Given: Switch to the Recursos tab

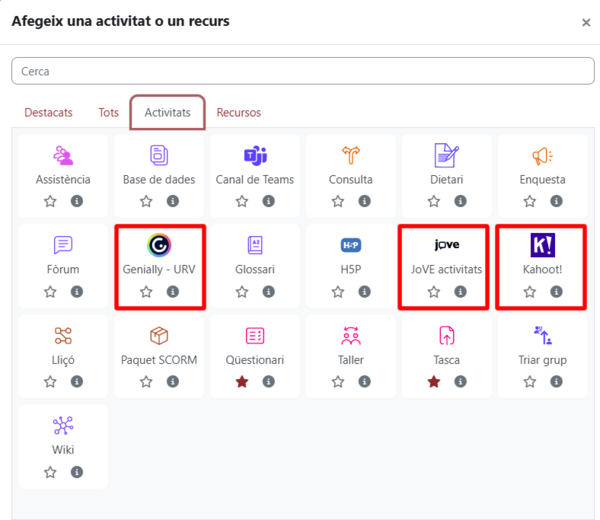Looking at the screenshot, I should pyautogui.click(x=239, y=113).
